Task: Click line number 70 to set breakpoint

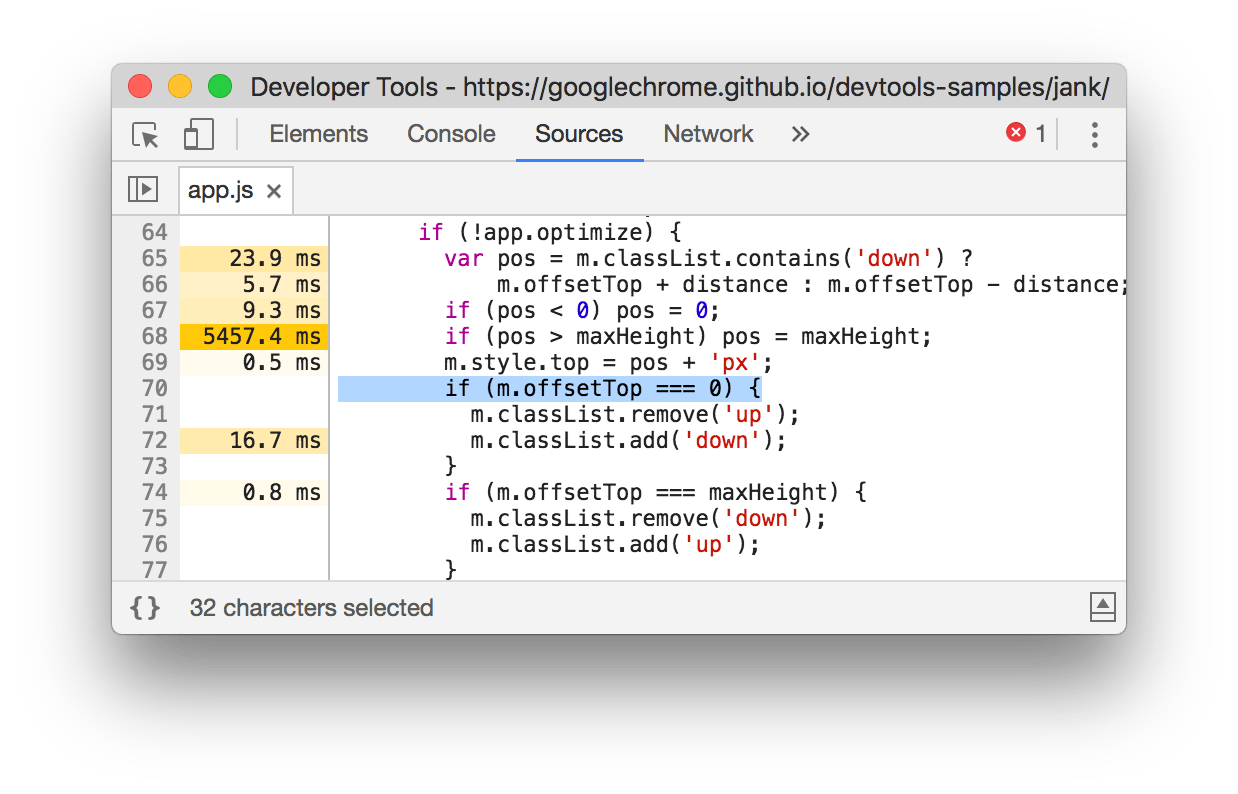Action: pyautogui.click(x=157, y=388)
